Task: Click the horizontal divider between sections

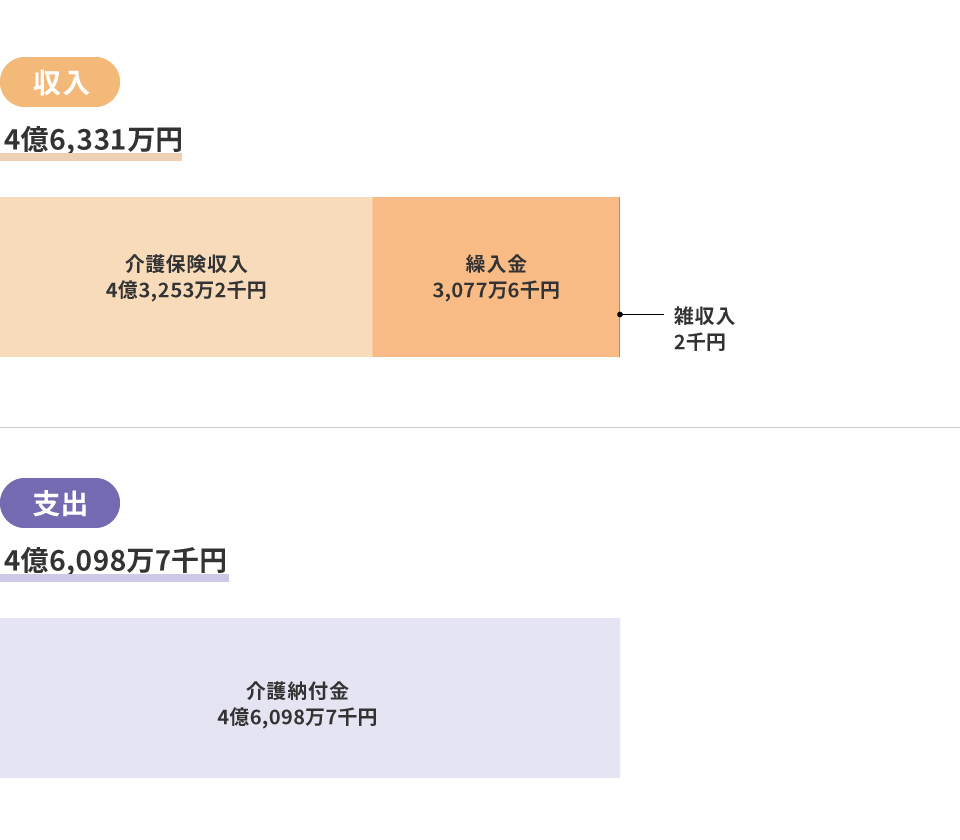Action: 480,427
